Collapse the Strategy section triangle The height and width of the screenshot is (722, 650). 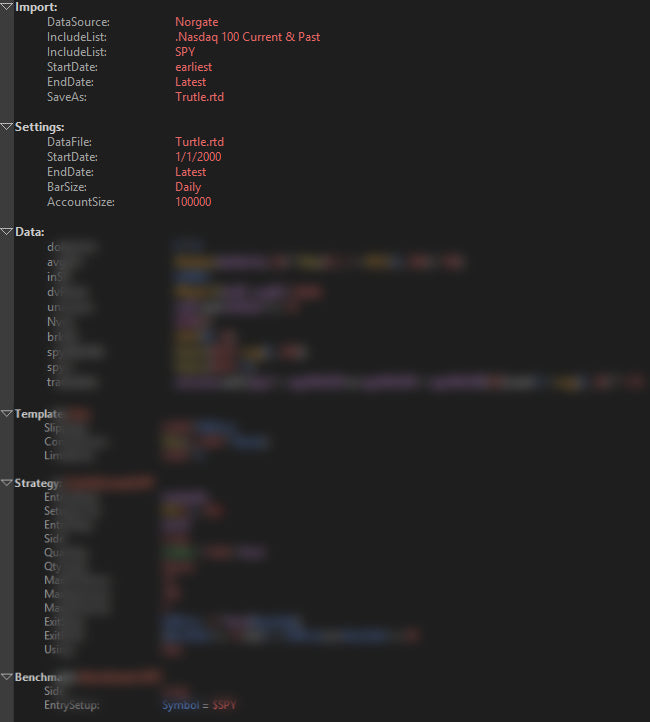point(6,483)
